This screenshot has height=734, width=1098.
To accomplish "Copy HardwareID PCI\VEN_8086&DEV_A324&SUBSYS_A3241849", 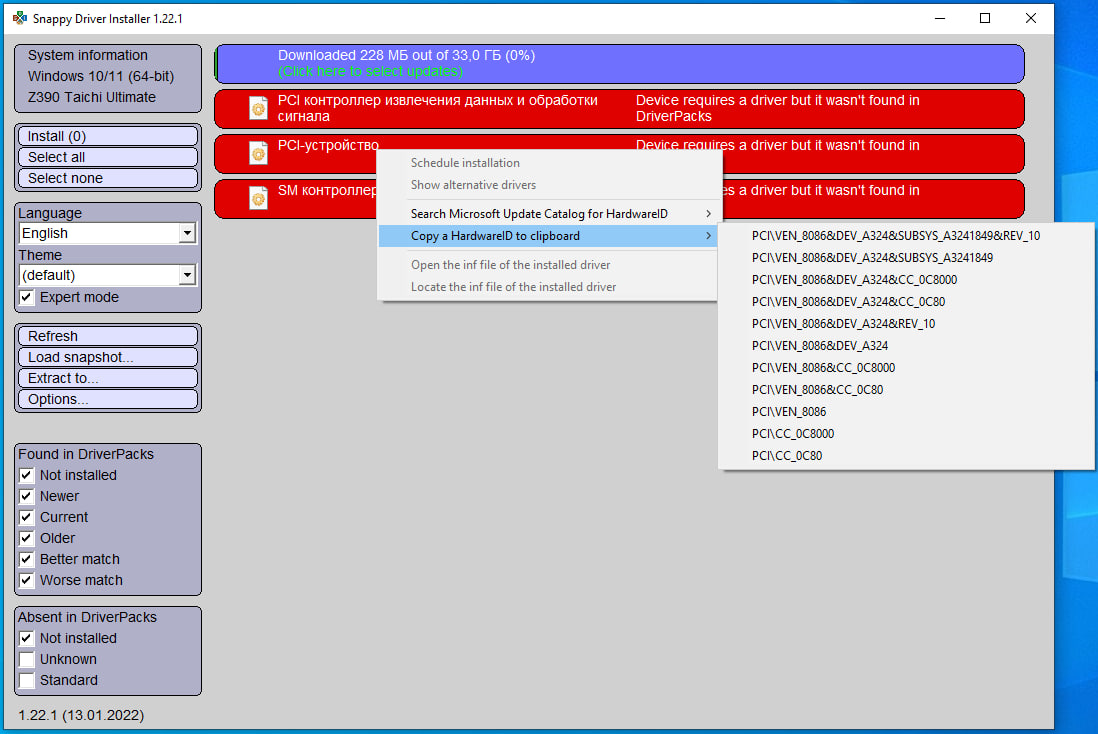I will coord(906,258).
